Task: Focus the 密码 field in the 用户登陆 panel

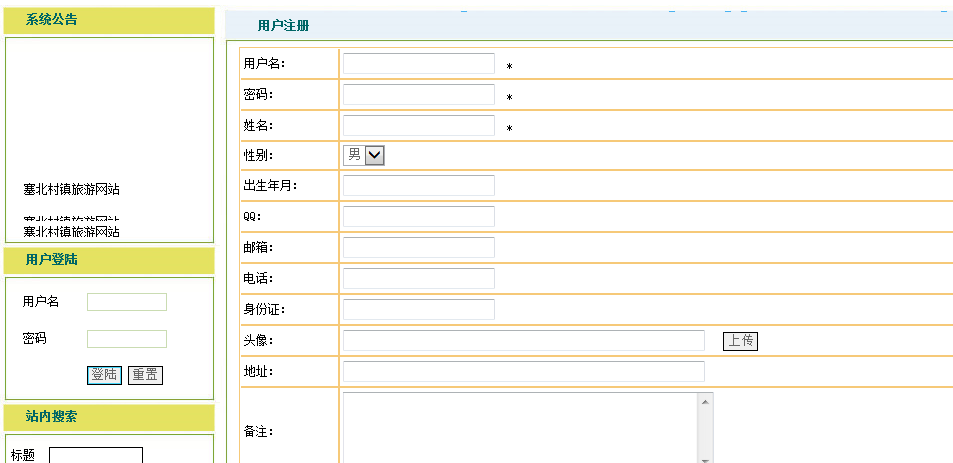Action: point(127,339)
